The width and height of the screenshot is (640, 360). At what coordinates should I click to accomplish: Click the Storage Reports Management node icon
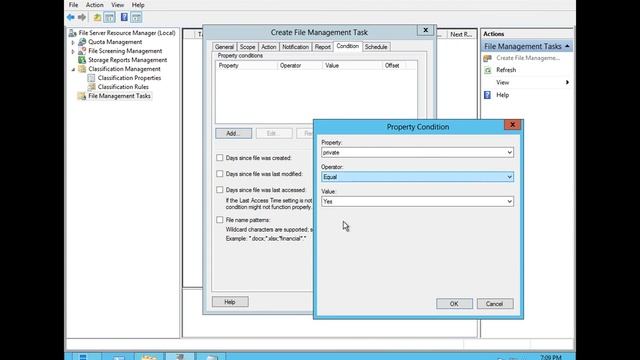(x=82, y=60)
